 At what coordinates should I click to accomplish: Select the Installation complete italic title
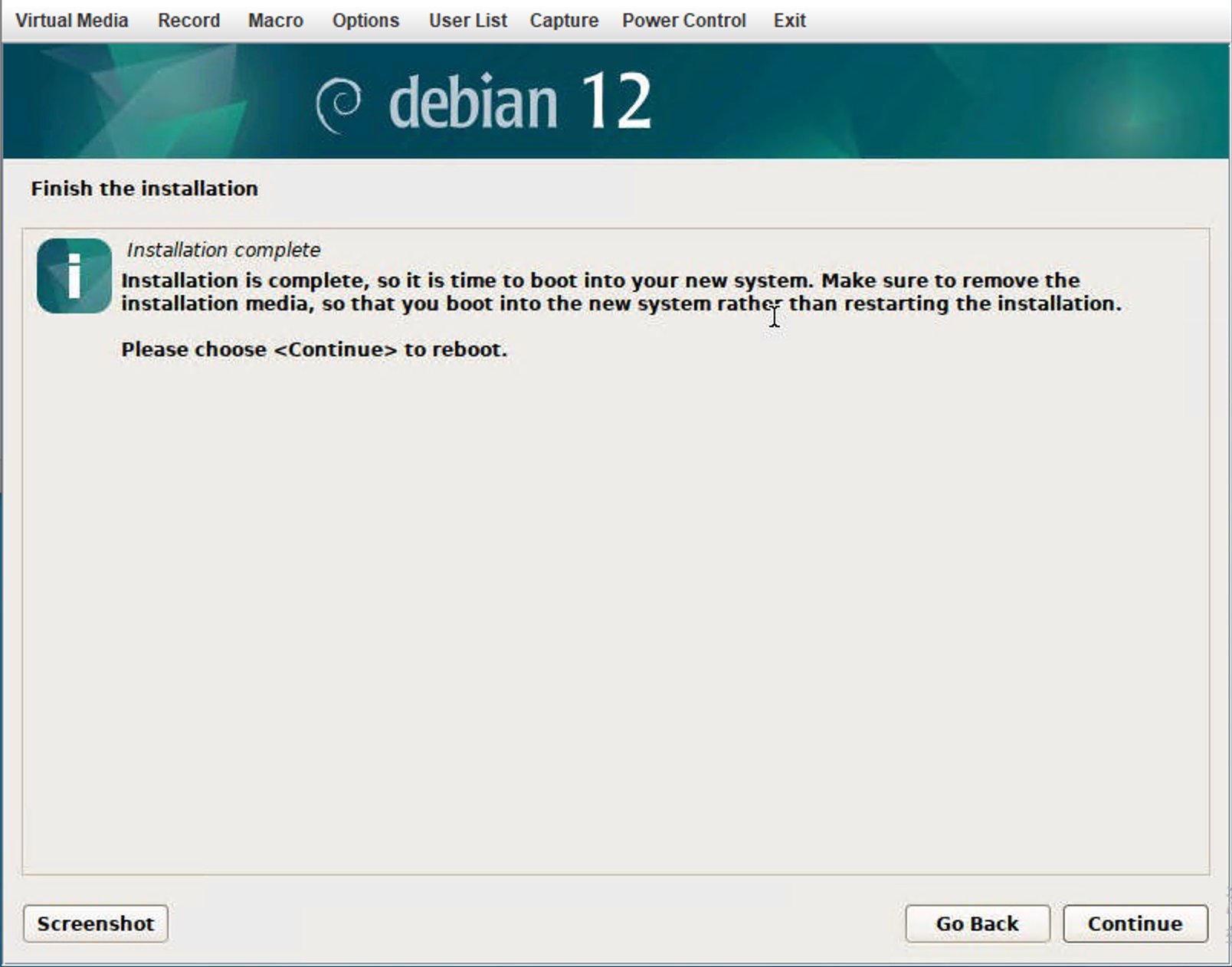(222, 250)
